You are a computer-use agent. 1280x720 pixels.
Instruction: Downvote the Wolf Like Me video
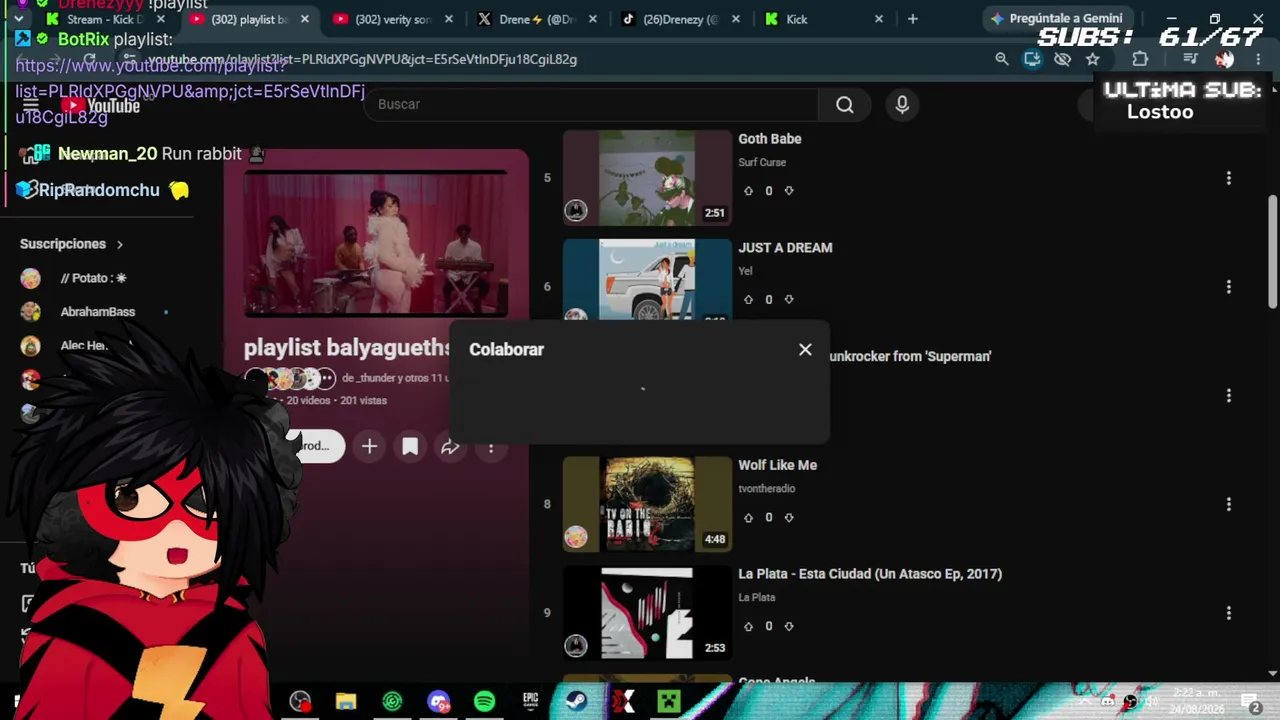click(789, 518)
